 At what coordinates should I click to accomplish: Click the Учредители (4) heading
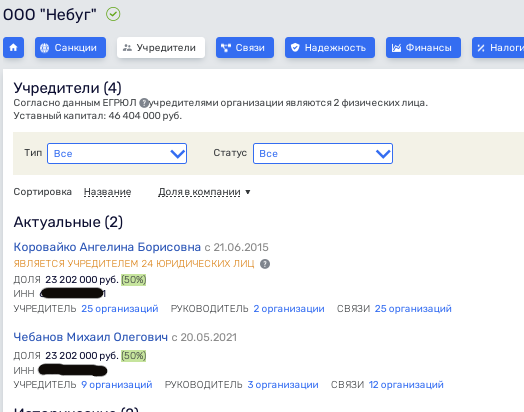tap(67, 88)
